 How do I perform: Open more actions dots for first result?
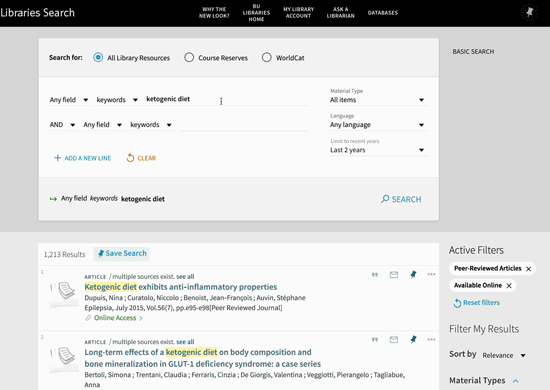point(431,274)
